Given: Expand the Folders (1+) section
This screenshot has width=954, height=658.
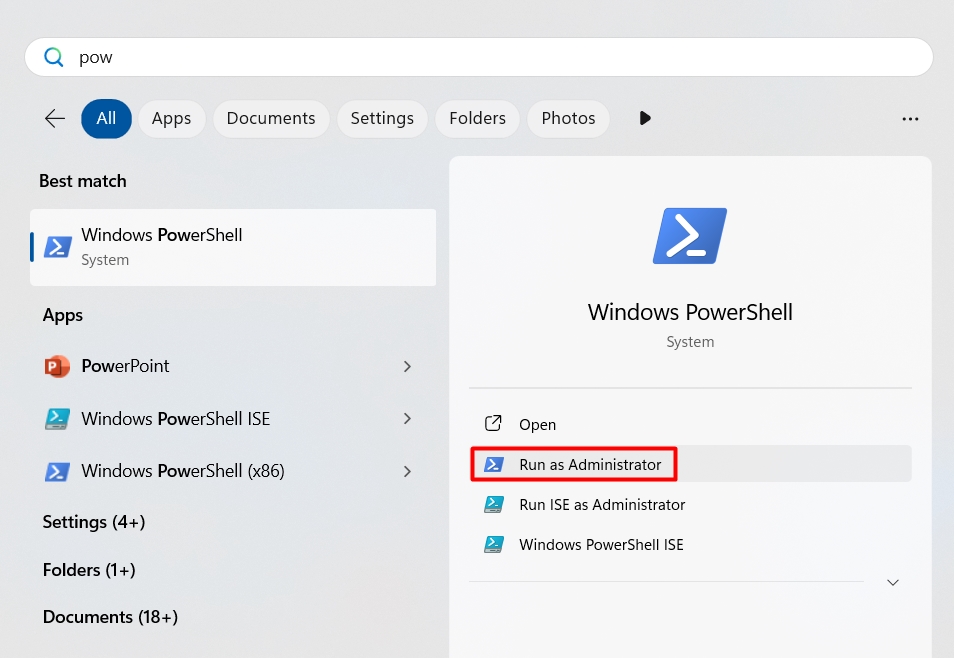Looking at the screenshot, I should pyautogui.click(x=89, y=569).
